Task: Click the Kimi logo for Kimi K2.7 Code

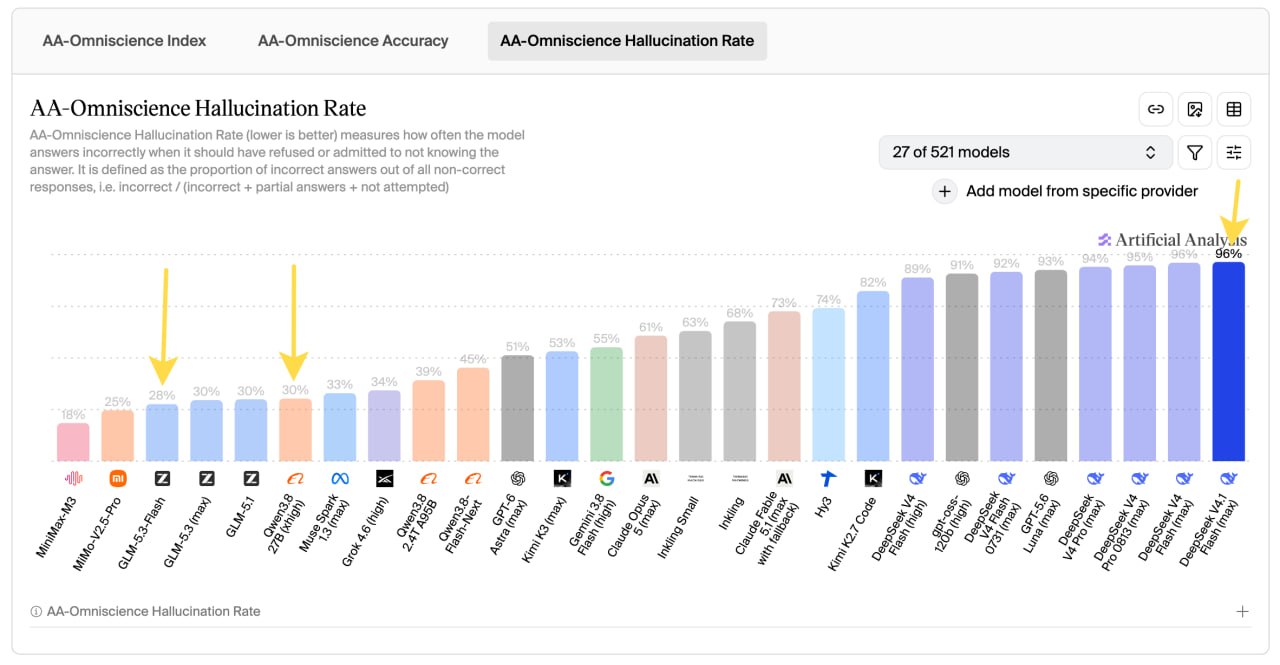Action: tap(873, 479)
